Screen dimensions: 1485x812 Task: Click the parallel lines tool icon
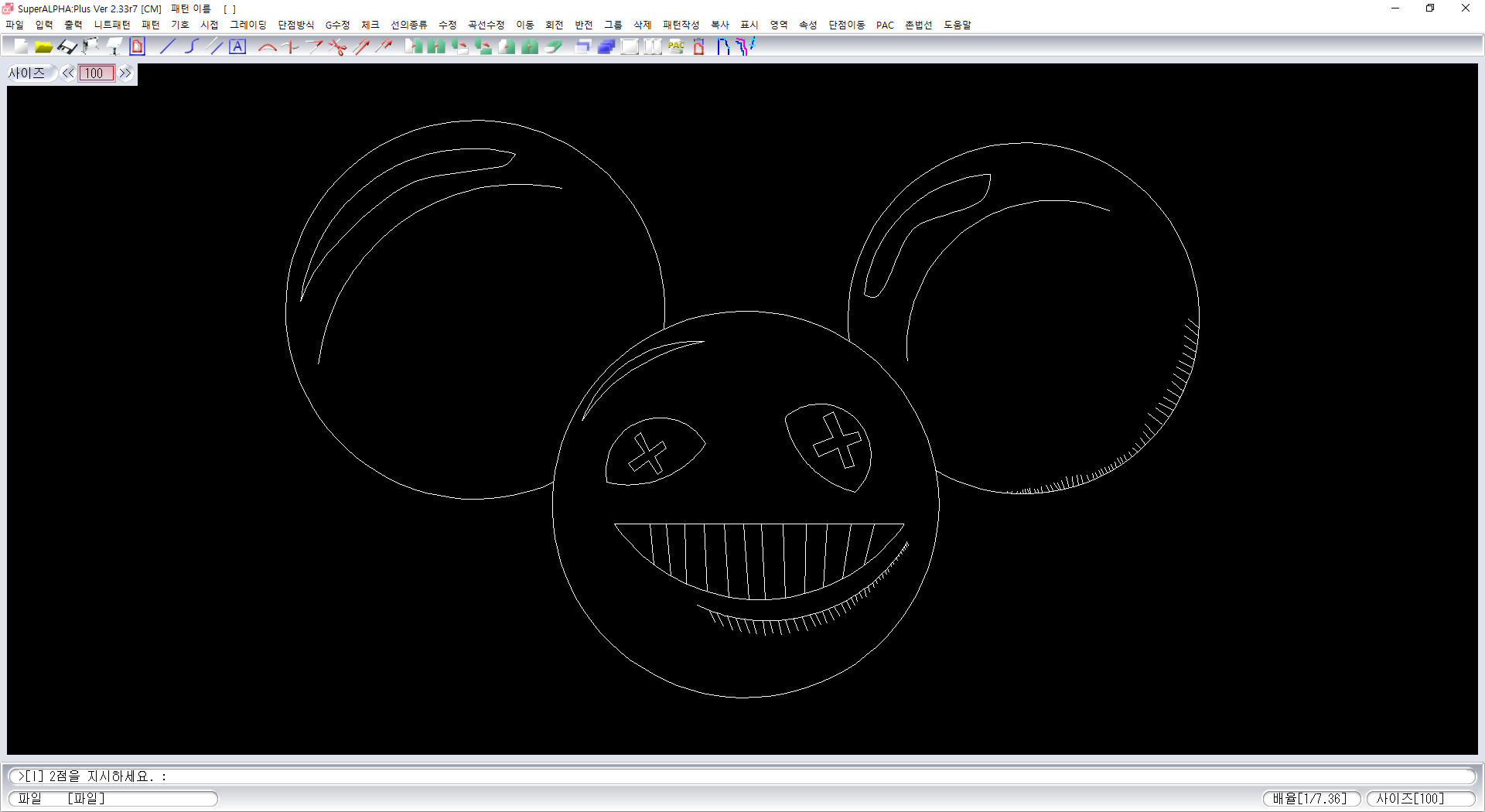pos(216,47)
